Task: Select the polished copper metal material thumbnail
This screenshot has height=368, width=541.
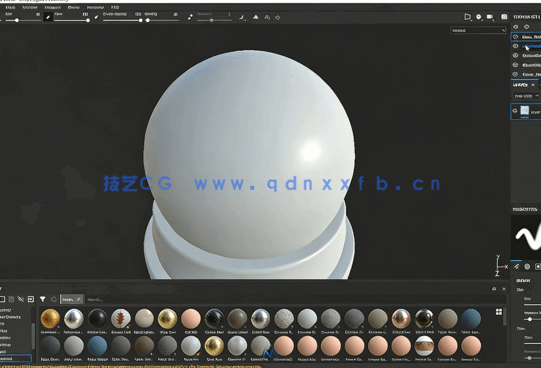Action: tap(401, 318)
